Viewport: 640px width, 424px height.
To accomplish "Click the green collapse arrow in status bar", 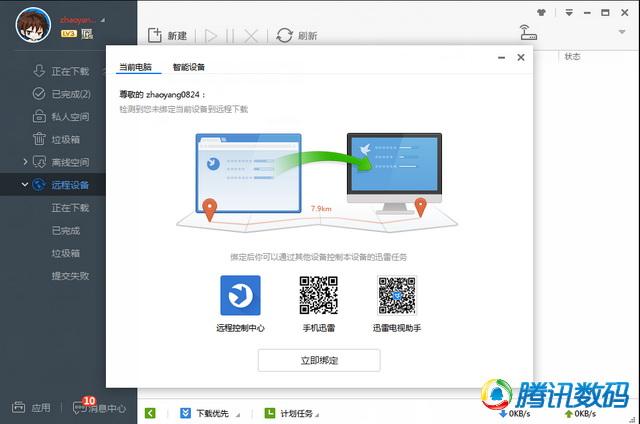I will point(150,413).
